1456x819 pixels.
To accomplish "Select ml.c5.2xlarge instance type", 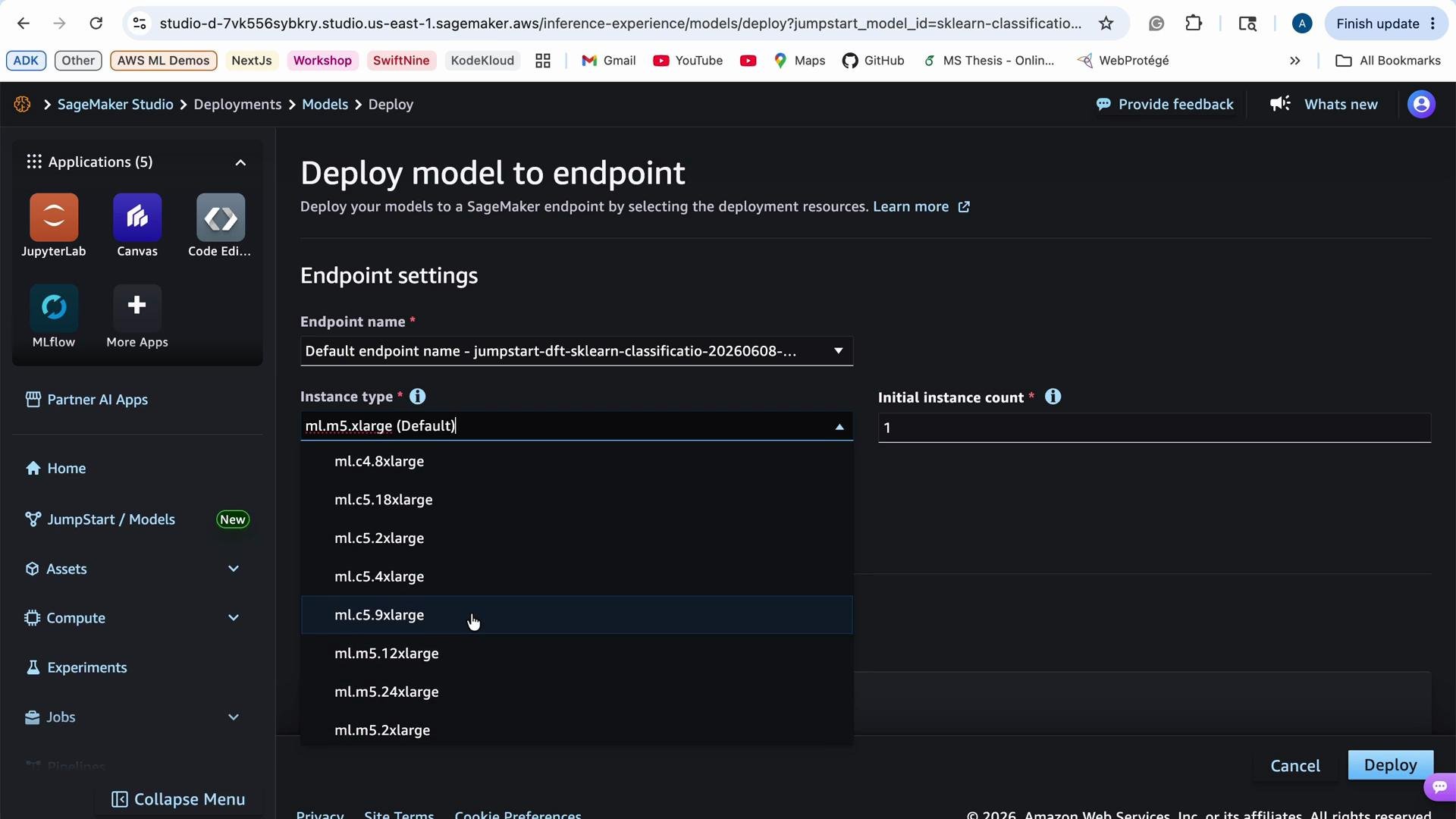I will tap(576, 538).
